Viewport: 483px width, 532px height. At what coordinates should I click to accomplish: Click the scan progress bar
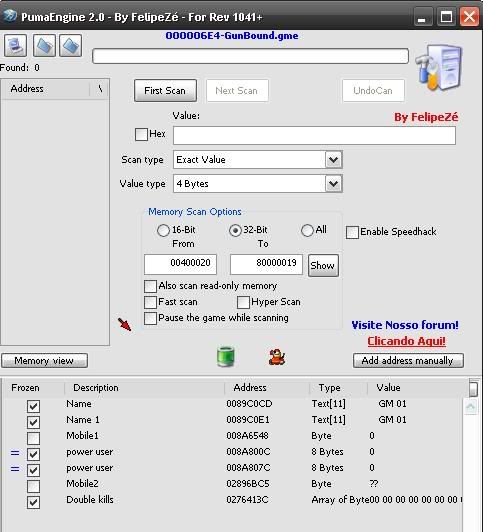[250, 56]
